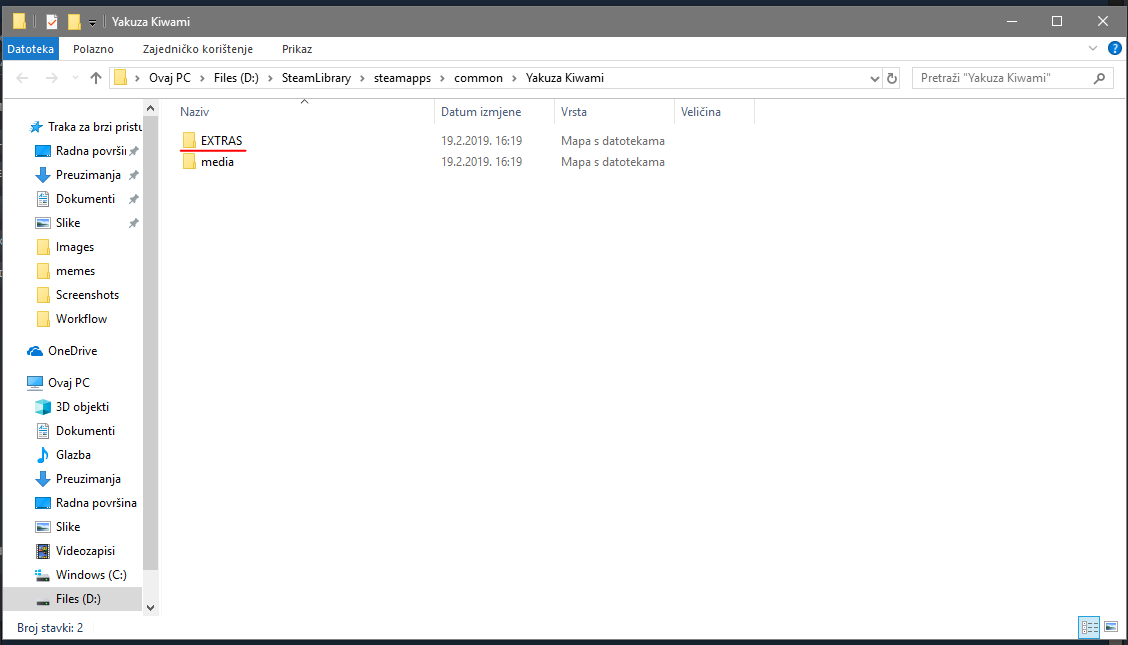Open the EXTRAS folder
The image size is (1128, 645).
tap(220, 141)
